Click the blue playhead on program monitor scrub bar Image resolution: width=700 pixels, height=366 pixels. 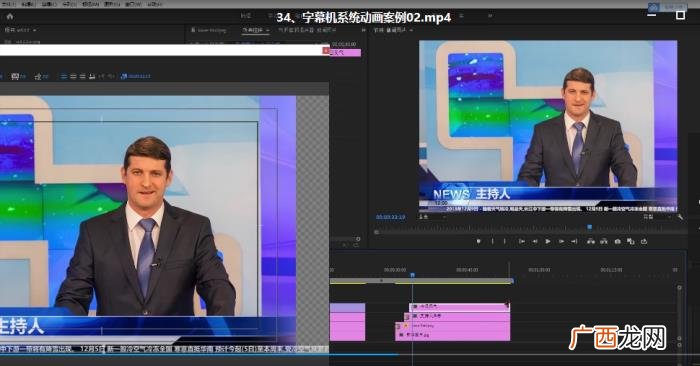click(x=589, y=227)
